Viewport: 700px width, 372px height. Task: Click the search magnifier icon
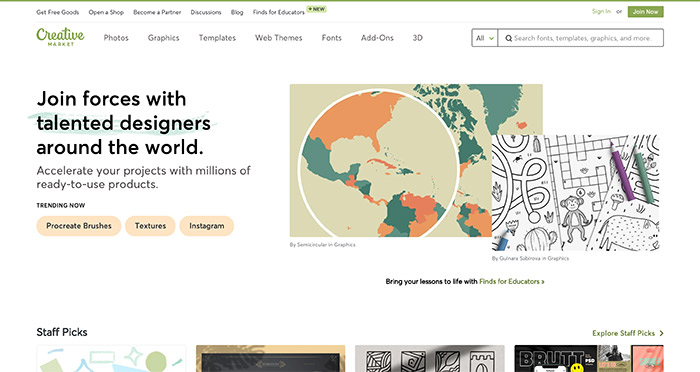(508, 38)
